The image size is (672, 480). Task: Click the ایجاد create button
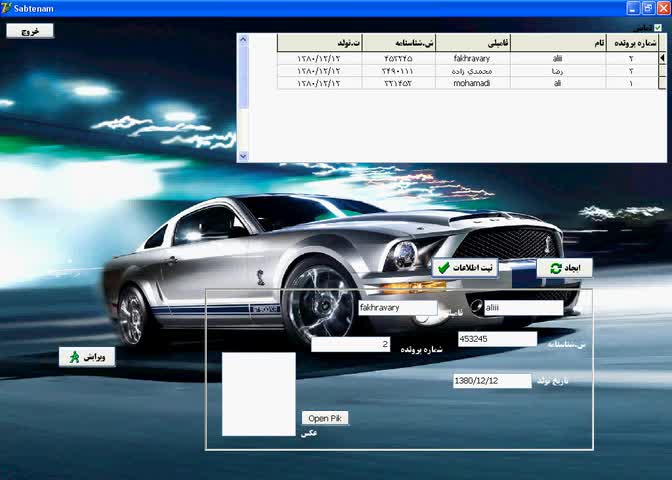coord(565,268)
